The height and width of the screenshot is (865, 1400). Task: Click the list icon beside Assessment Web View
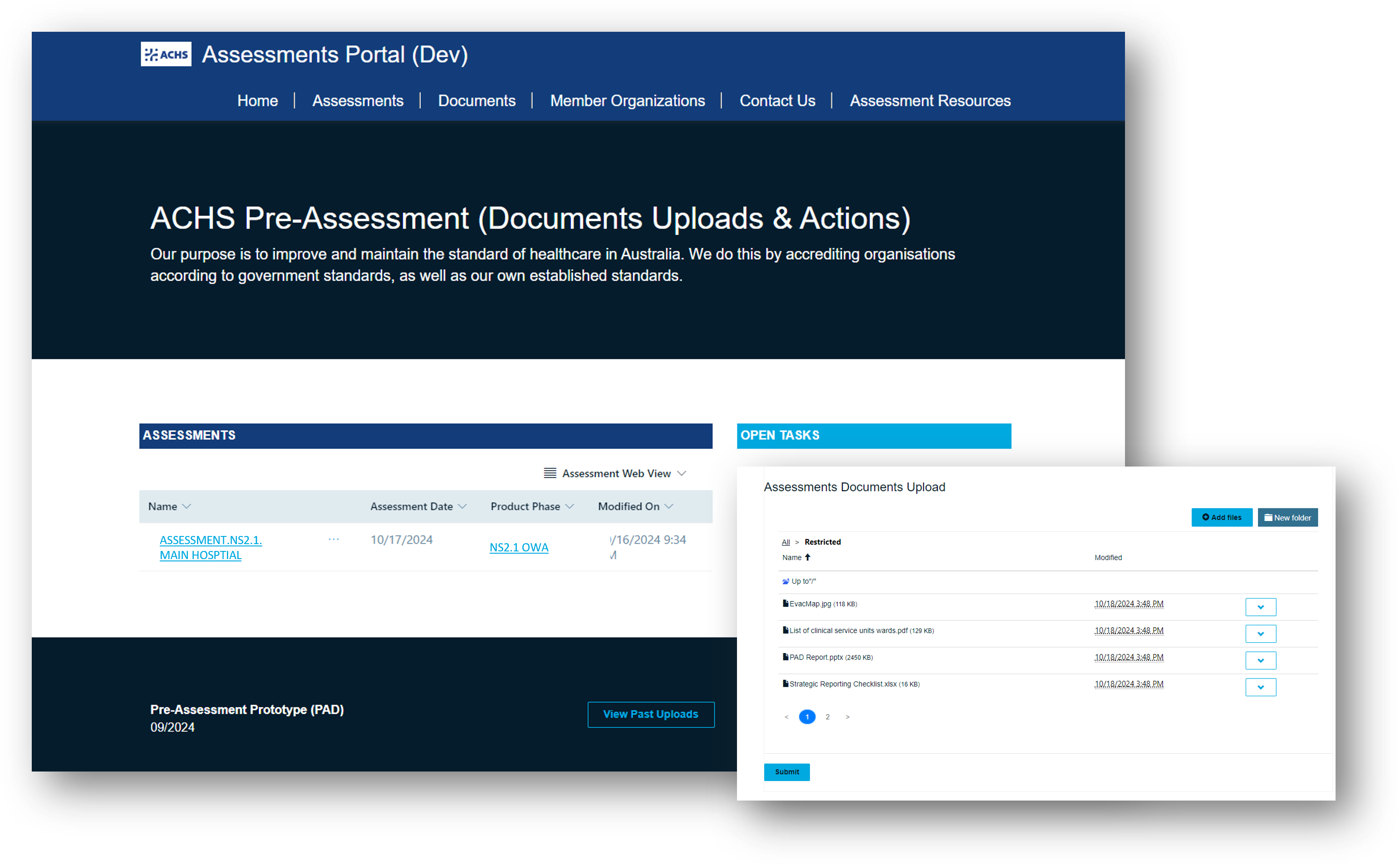click(x=550, y=473)
